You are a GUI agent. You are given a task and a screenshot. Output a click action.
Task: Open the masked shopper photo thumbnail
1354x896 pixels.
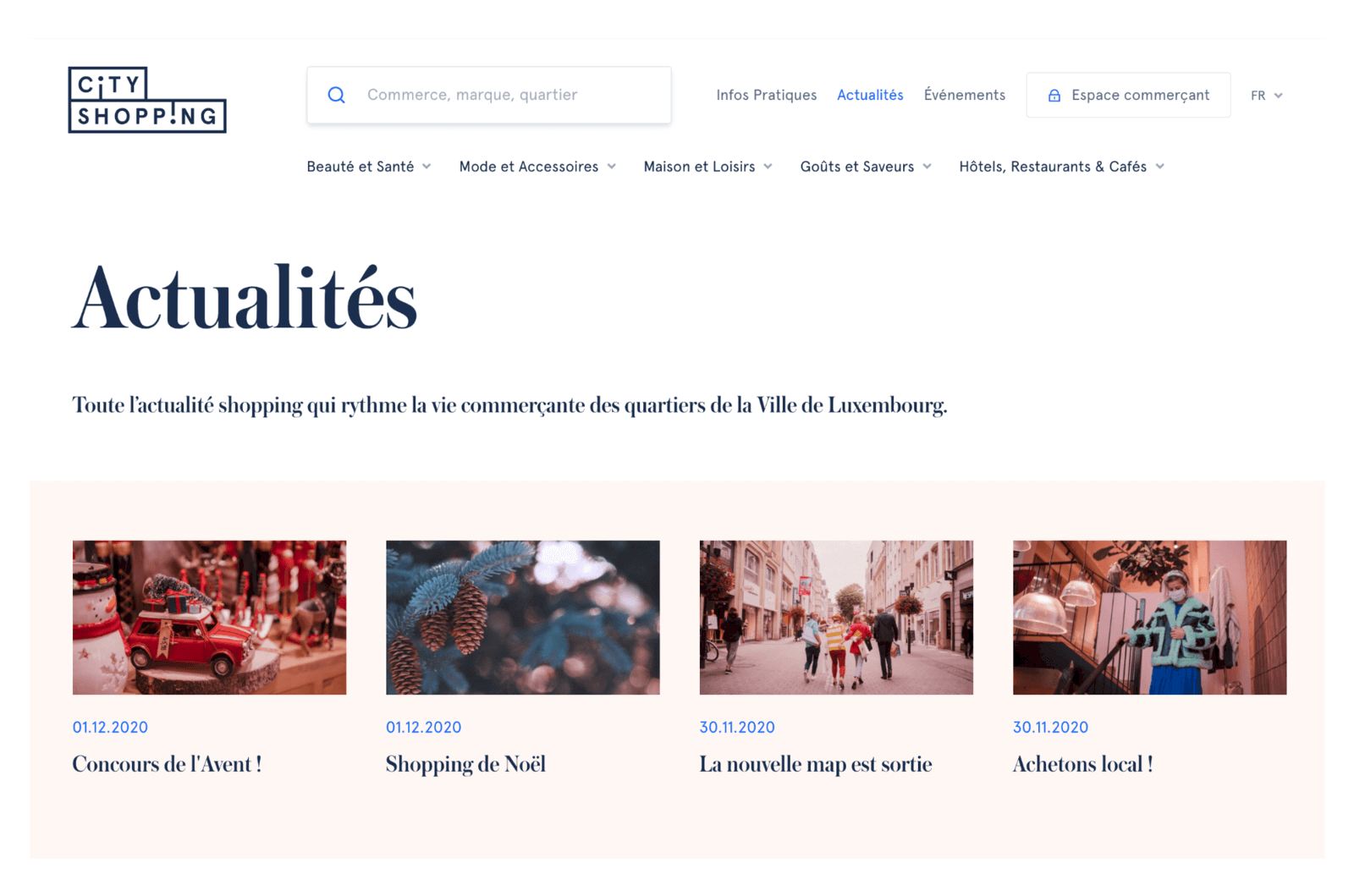(x=1150, y=618)
